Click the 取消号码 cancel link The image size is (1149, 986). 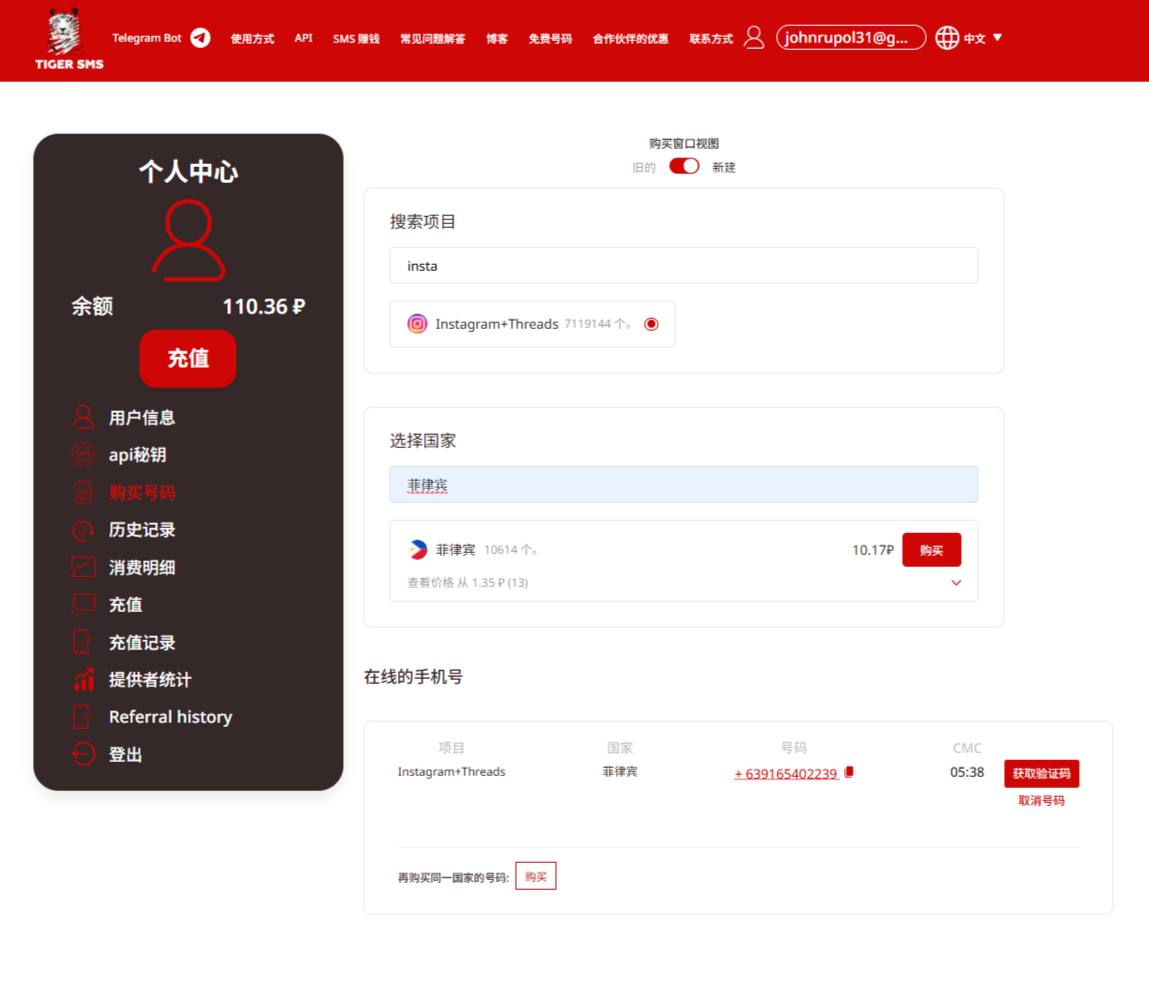[x=1041, y=801]
